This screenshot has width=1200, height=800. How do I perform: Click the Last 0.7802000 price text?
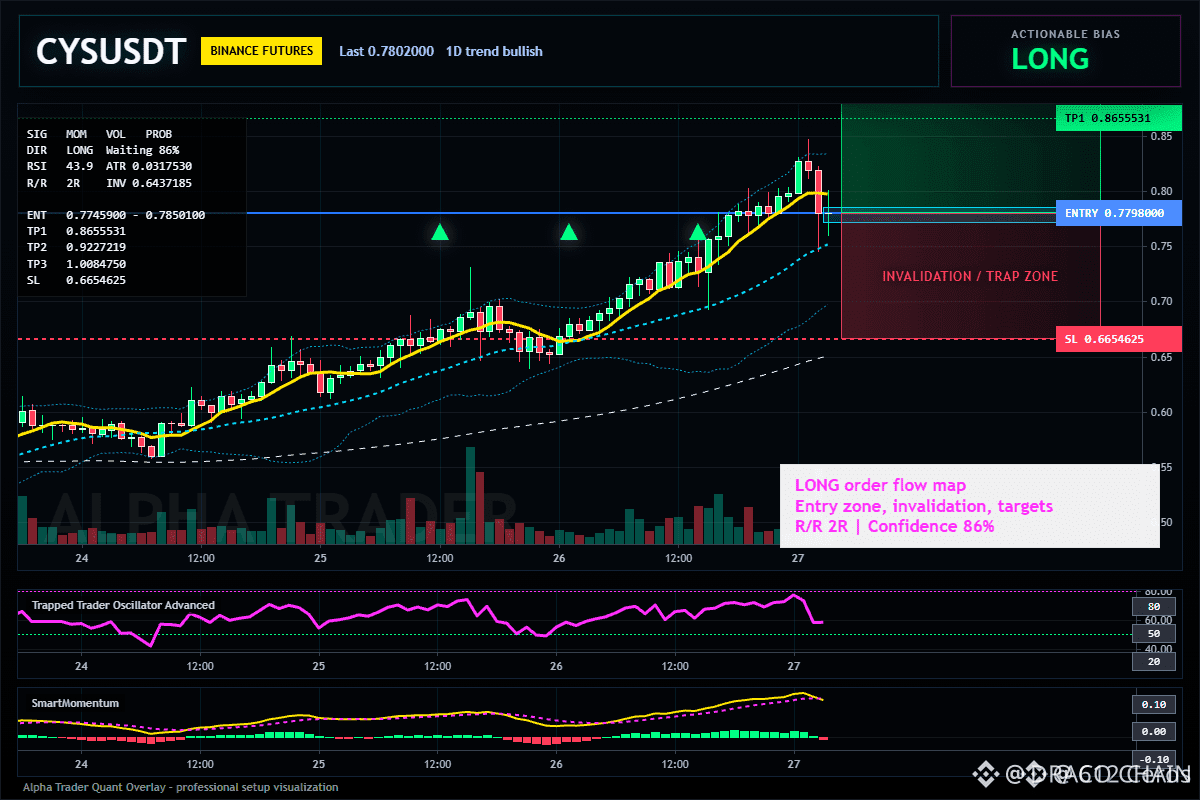tap(386, 51)
